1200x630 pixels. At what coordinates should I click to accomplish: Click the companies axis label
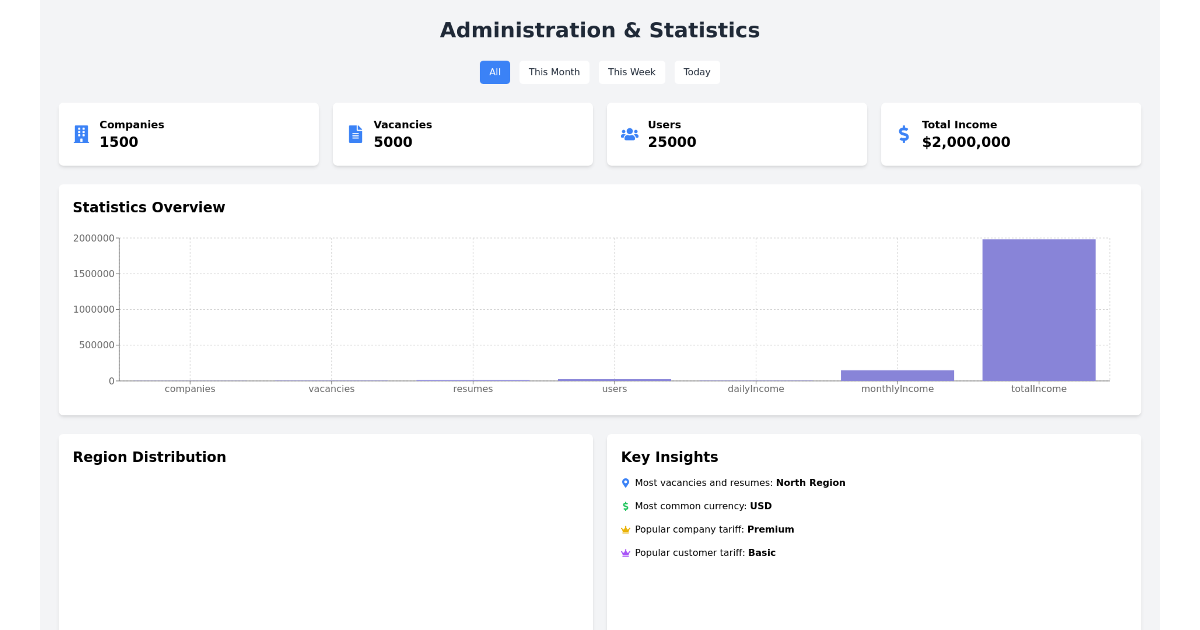tap(190, 388)
